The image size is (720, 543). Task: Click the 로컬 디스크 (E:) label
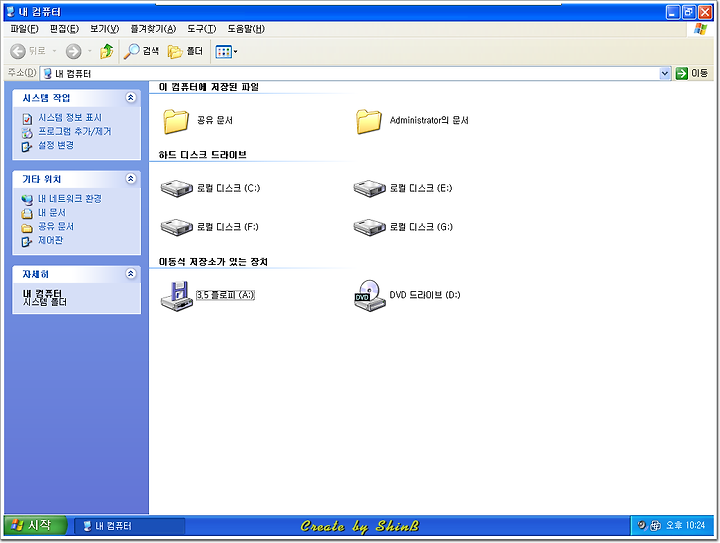point(421,188)
